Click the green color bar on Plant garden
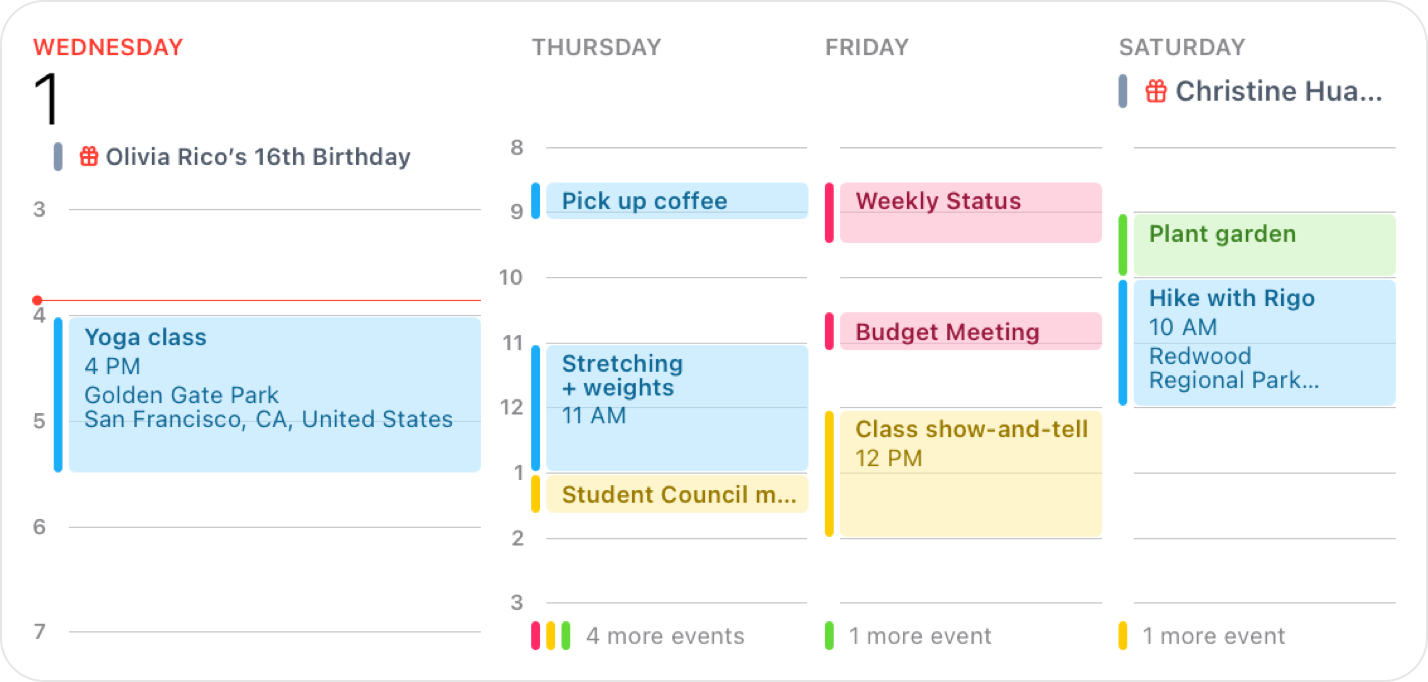Image resolution: width=1428 pixels, height=682 pixels. click(1121, 244)
